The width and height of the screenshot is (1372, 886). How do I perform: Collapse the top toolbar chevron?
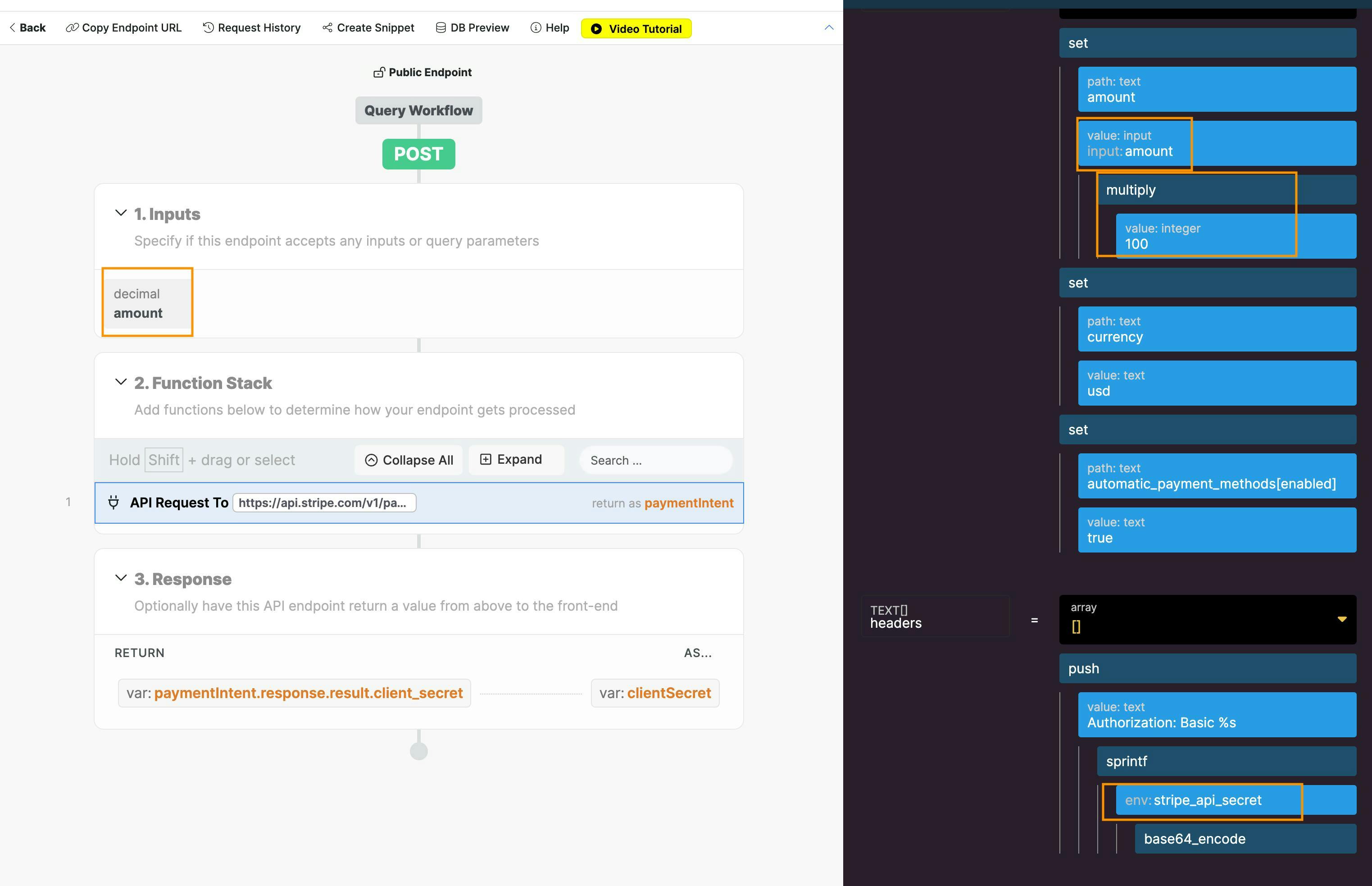tap(829, 27)
